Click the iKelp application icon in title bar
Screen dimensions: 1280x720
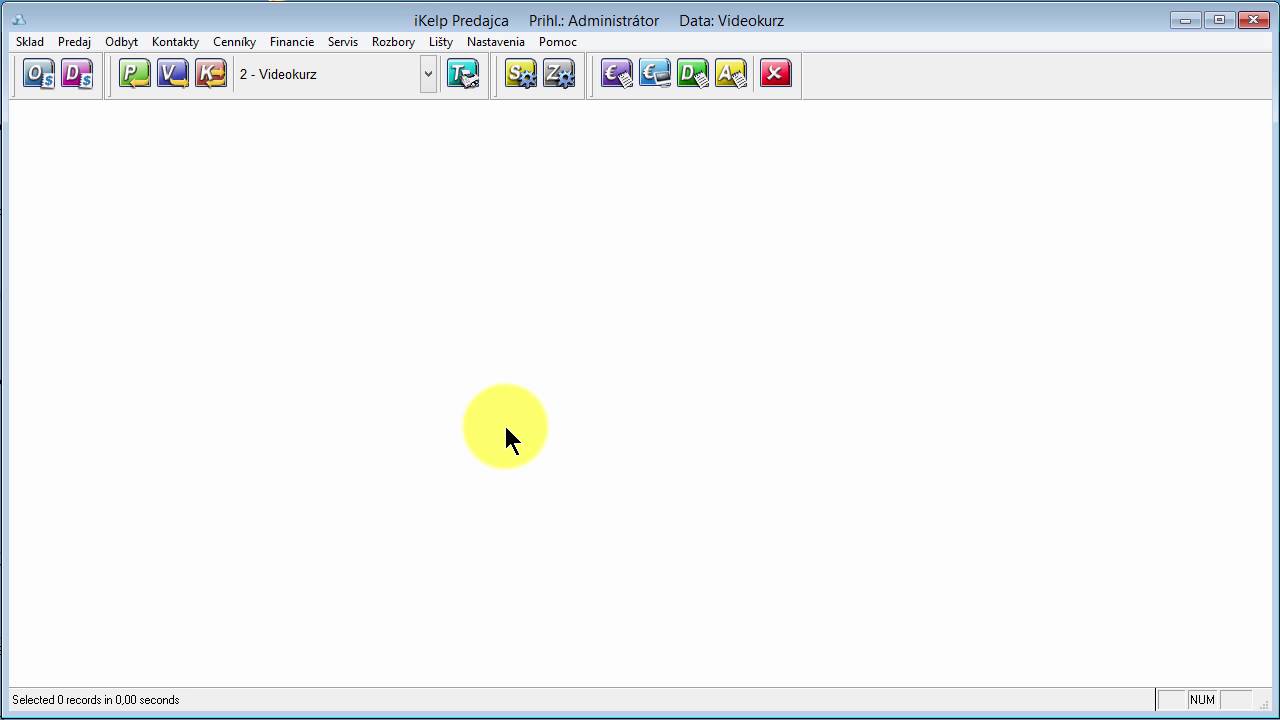[19, 20]
